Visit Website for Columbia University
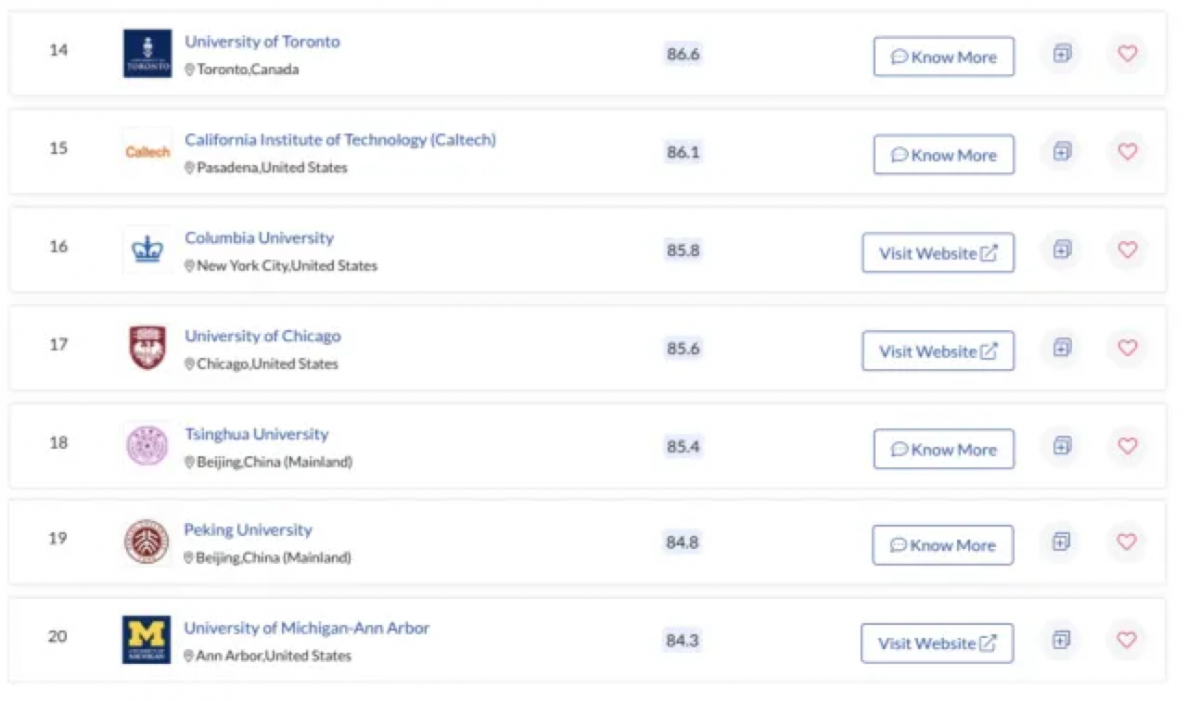Viewport: 1200px width, 701px height. click(938, 253)
